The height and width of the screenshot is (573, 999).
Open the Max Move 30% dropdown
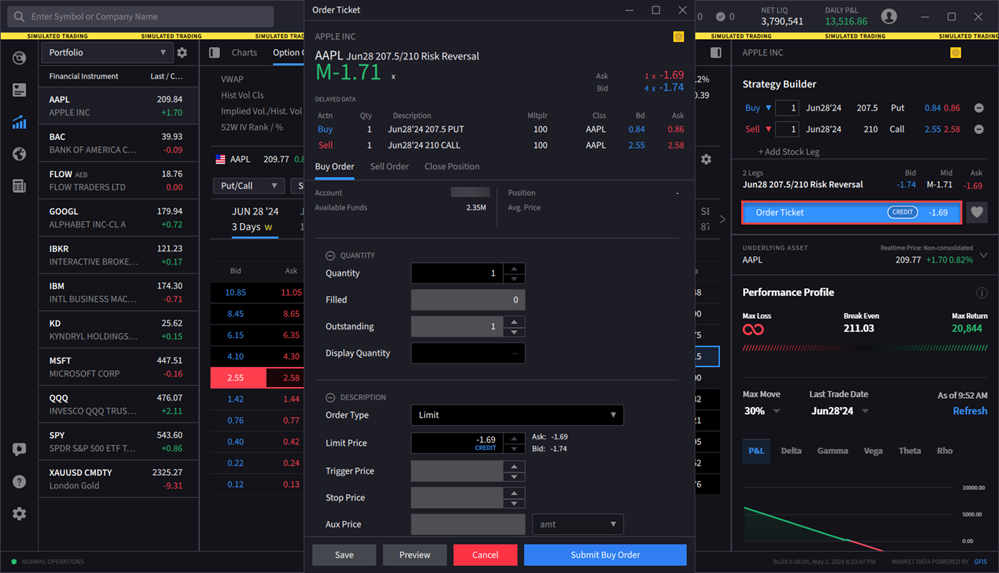coord(761,411)
